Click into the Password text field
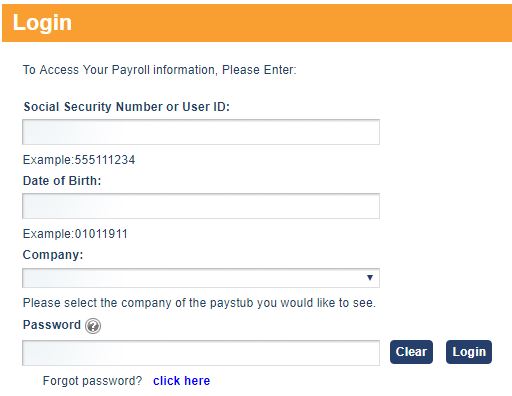The image size is (512, 396). click(201, 353)
